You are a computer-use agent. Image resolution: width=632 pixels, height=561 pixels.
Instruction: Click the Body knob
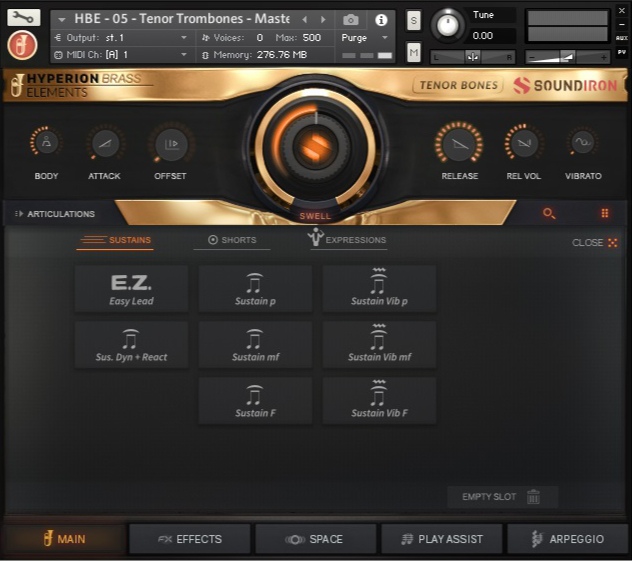pos(46,142)
